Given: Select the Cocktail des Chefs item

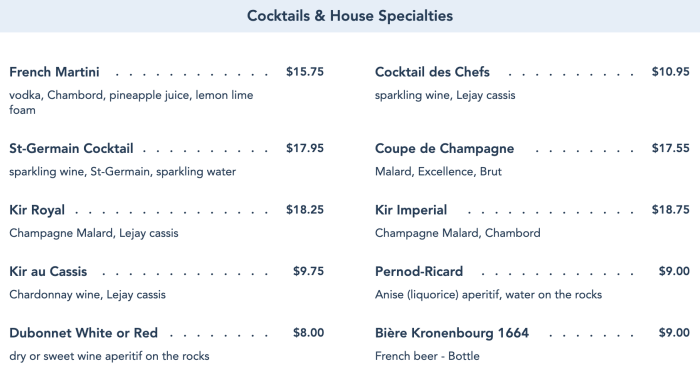Looking at the screenshot, I should pos(432,72).
